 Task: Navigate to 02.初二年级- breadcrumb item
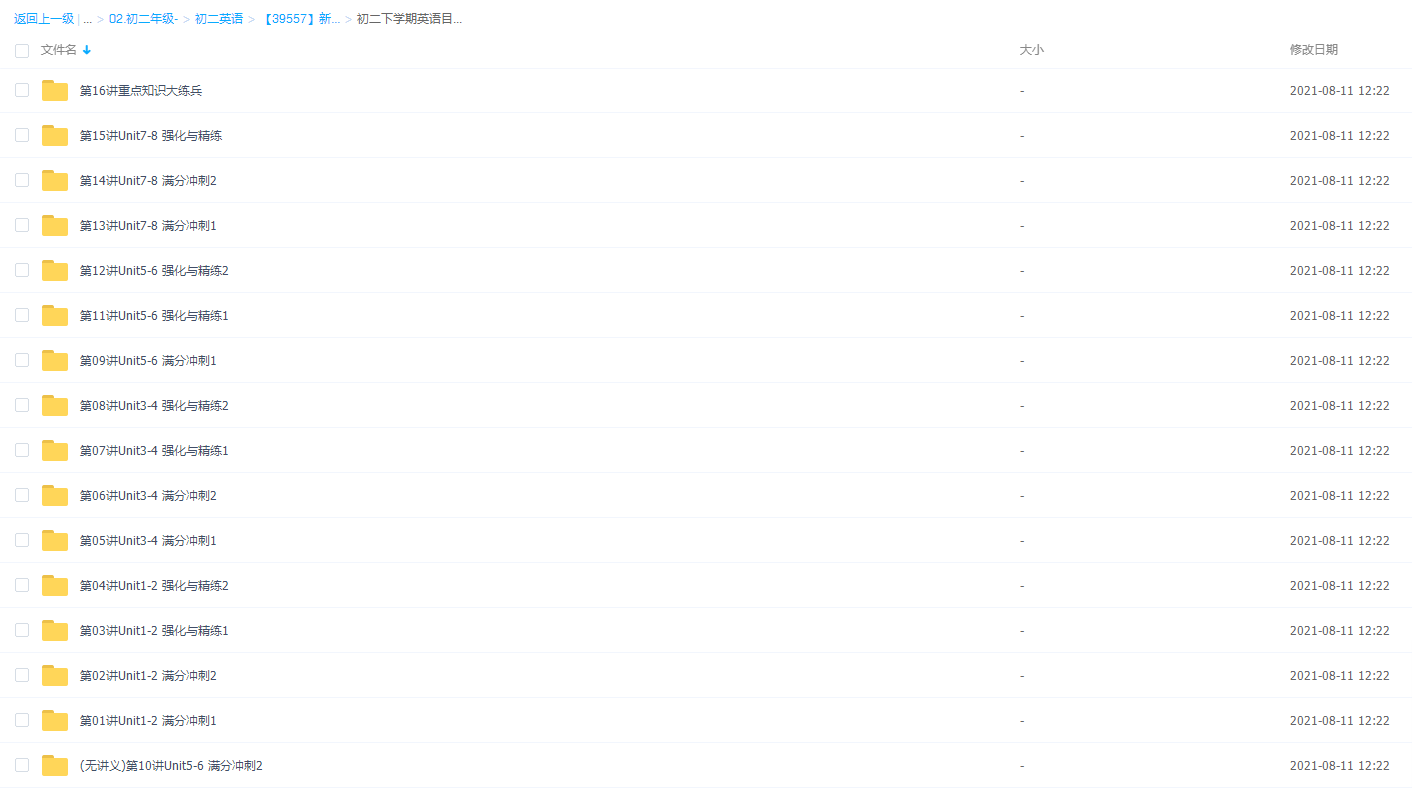point(143,19)
